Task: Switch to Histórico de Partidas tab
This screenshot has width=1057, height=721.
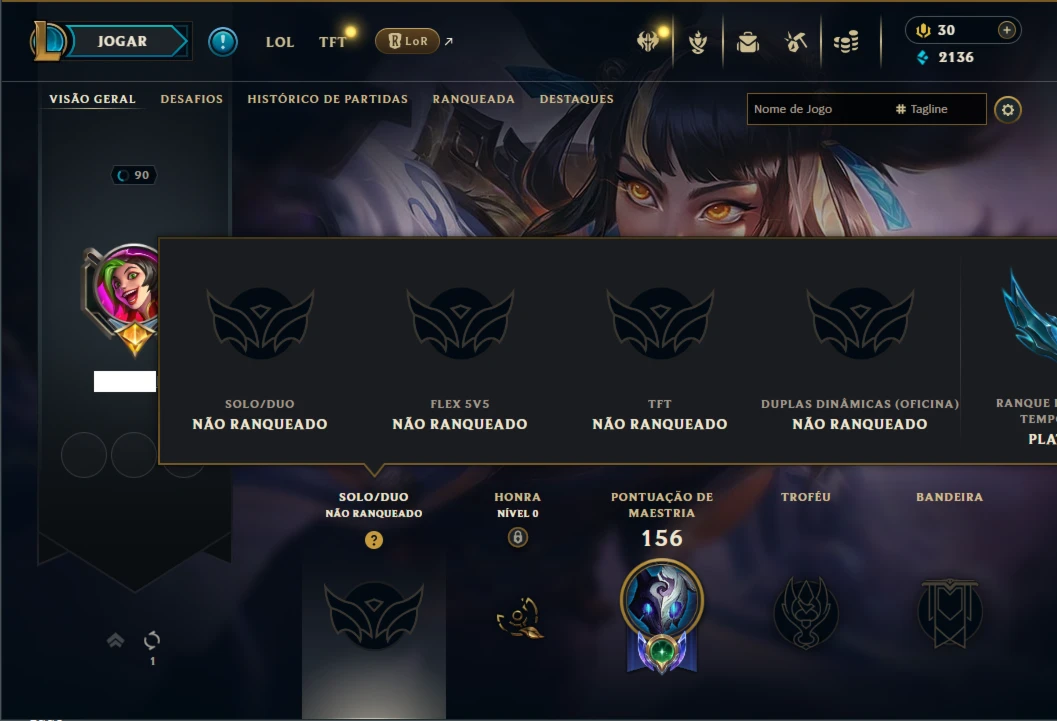Action: [328, 99]
